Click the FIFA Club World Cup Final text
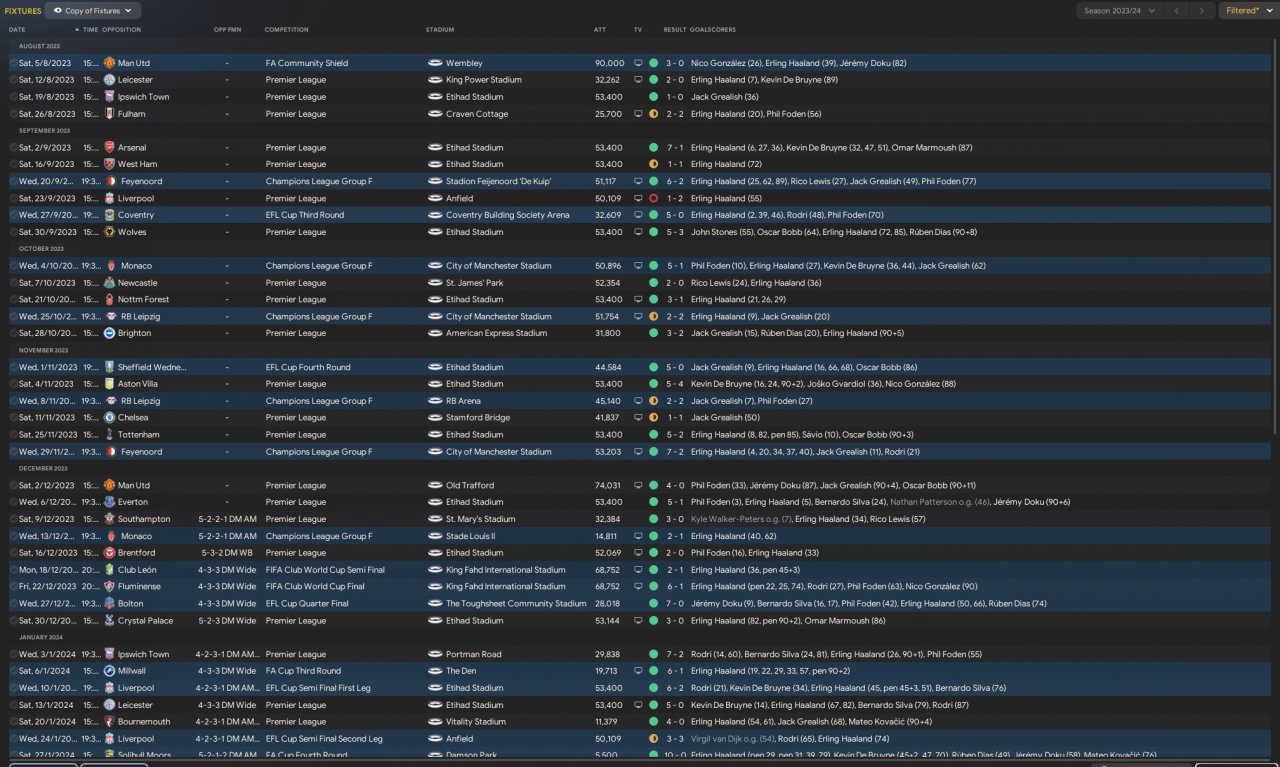The image size is (1280, 767). pyautogui.click(x=316, y=587)
